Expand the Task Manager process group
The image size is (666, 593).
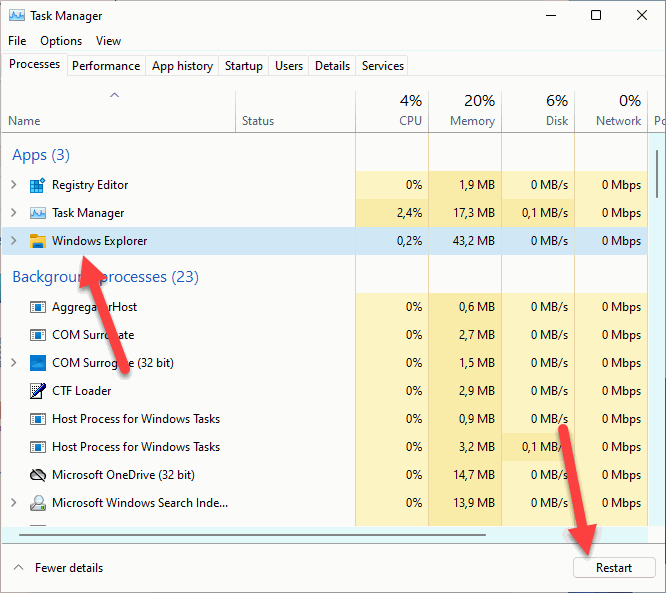(x=14, y=212)
